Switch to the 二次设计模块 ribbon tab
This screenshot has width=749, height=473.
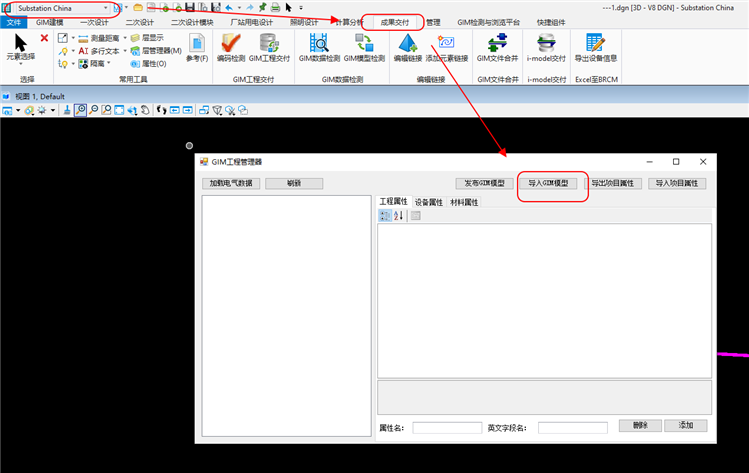pyautogui.click(x=192, y=22)
